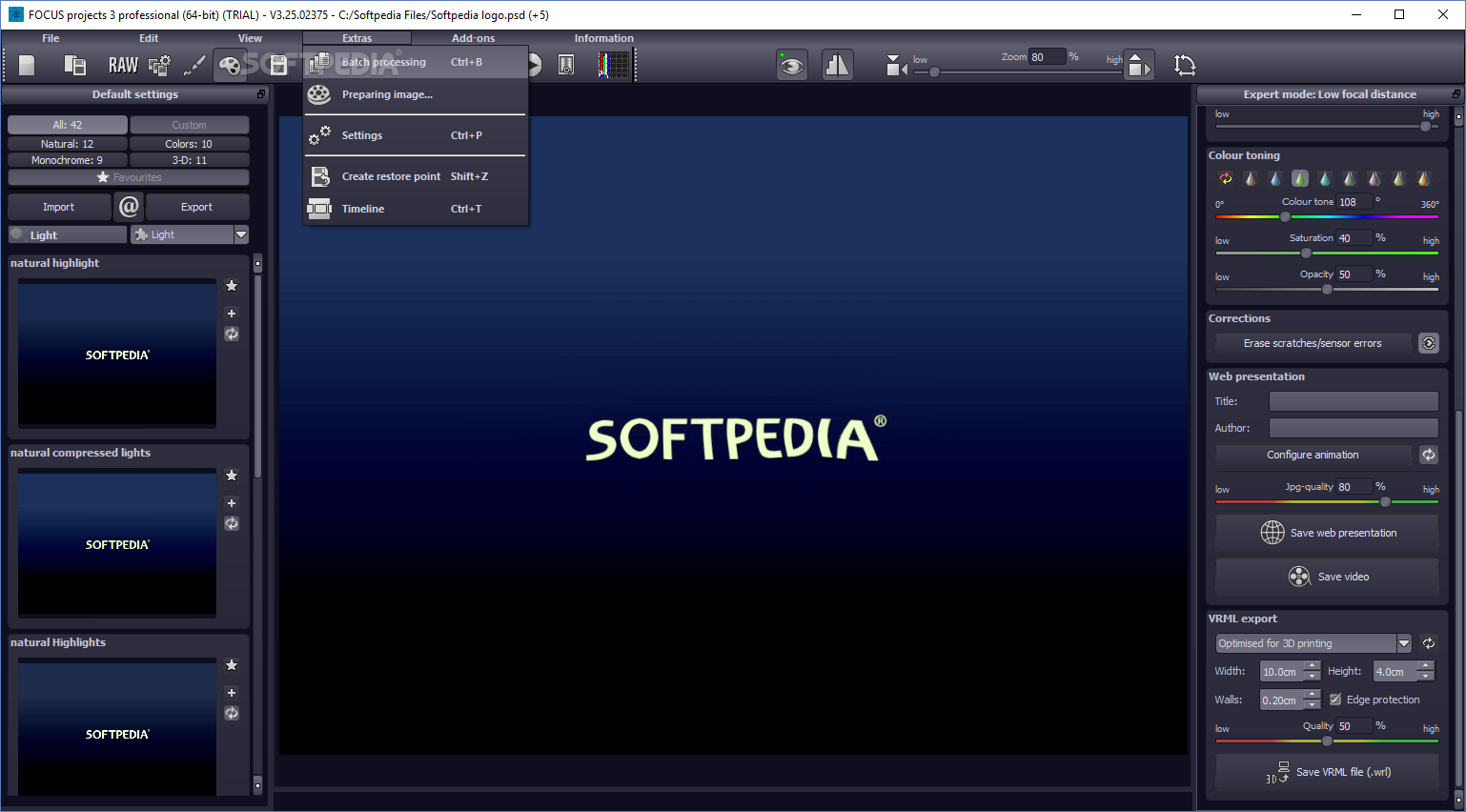Click Save web presentation button
1466x812 pixels.
tap(1327, 533)
